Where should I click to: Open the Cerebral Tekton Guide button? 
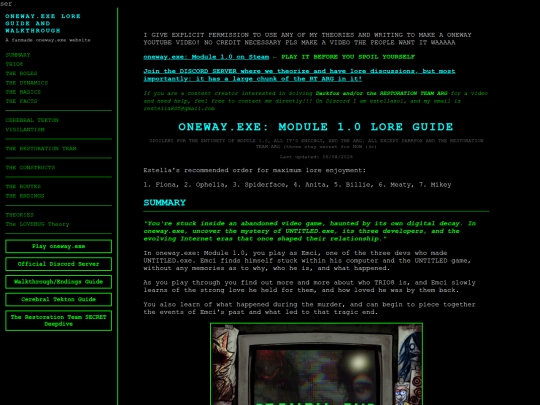(x=59, y=299)
